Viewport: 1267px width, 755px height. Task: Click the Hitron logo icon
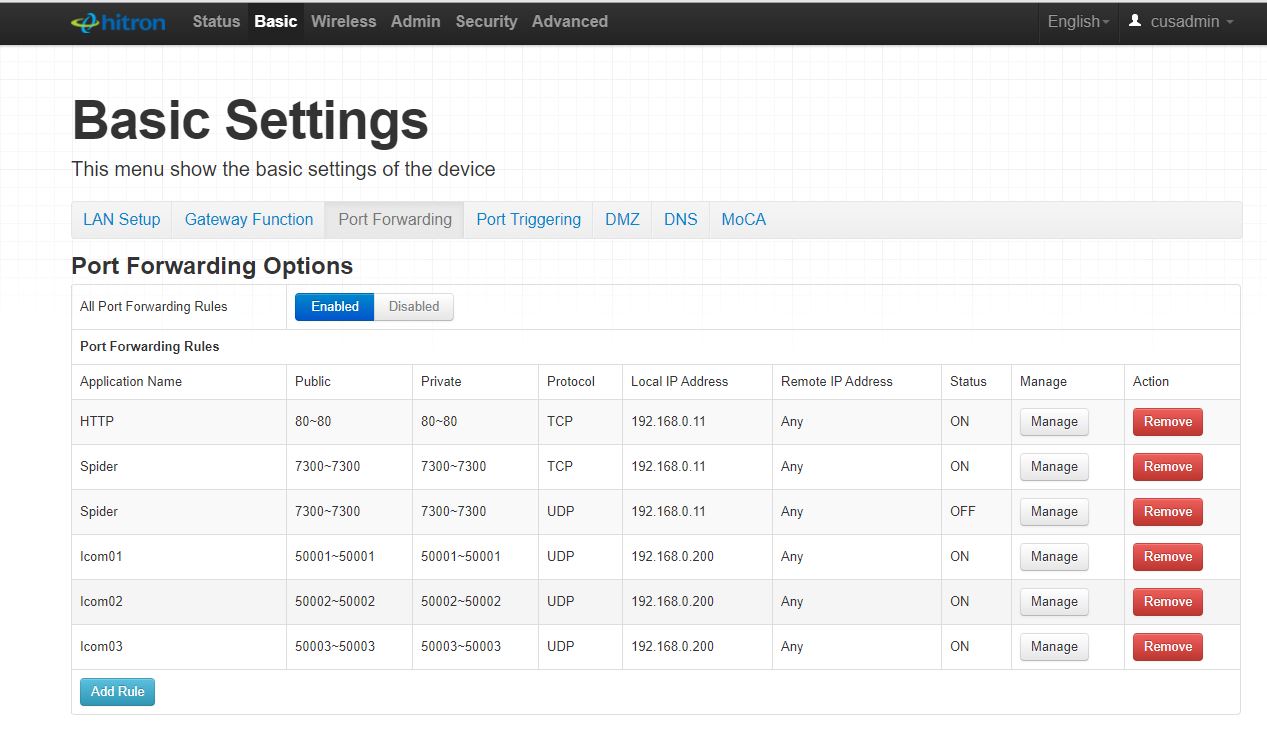[117, 22]
